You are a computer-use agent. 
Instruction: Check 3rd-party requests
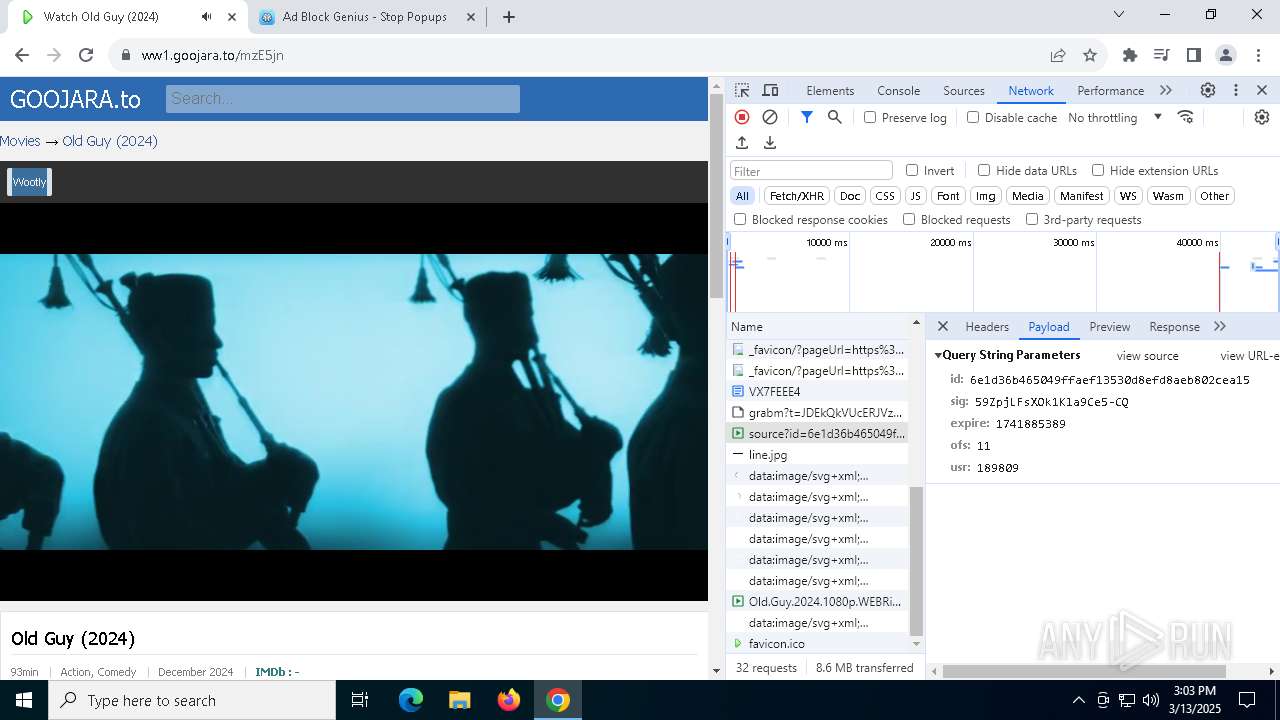pyautogui.click(x=1032, y=219)
